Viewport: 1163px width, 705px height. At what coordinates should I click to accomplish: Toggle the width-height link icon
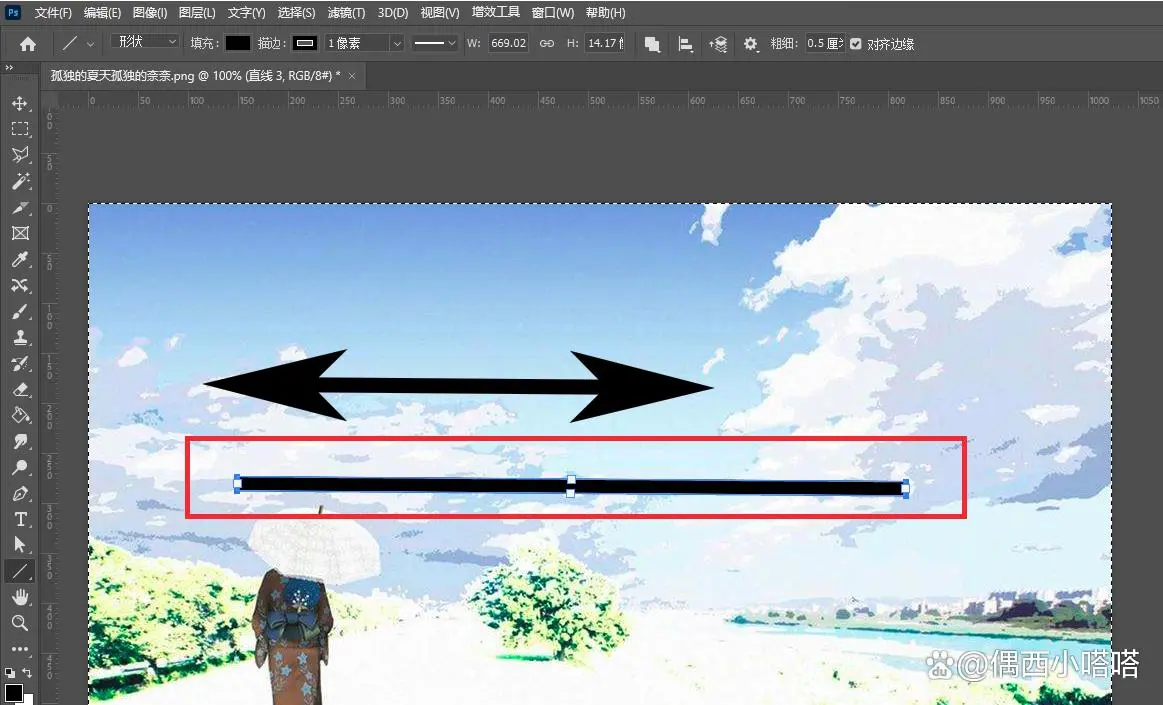point(547,44)
